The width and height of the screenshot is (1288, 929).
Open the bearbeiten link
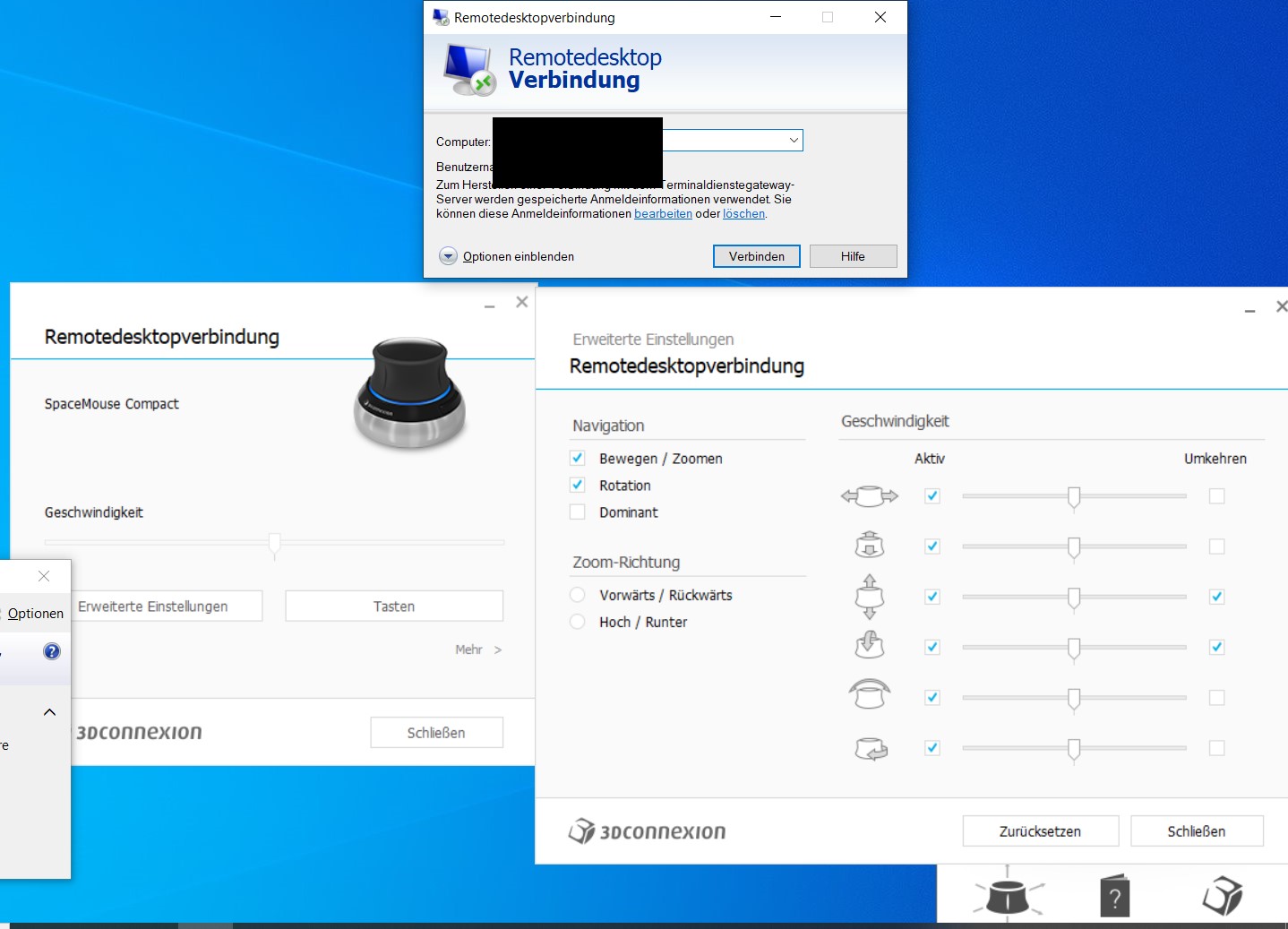point(663,213)
